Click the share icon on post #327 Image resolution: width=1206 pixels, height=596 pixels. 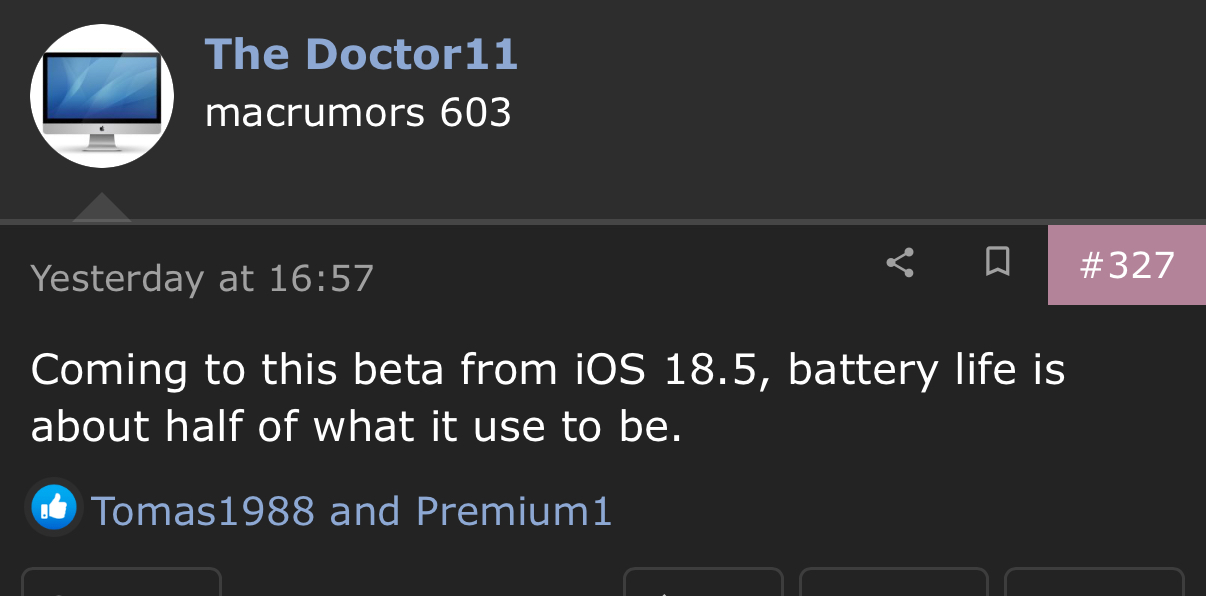(x=900, y=263)
